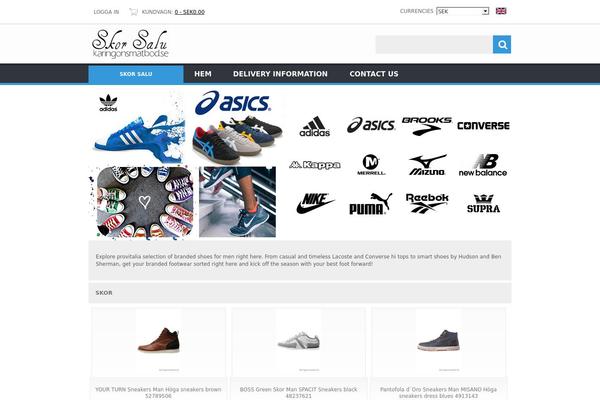Select the Nike brand logo
Viewport: 600px width, 400px height.
coord(315,203)
